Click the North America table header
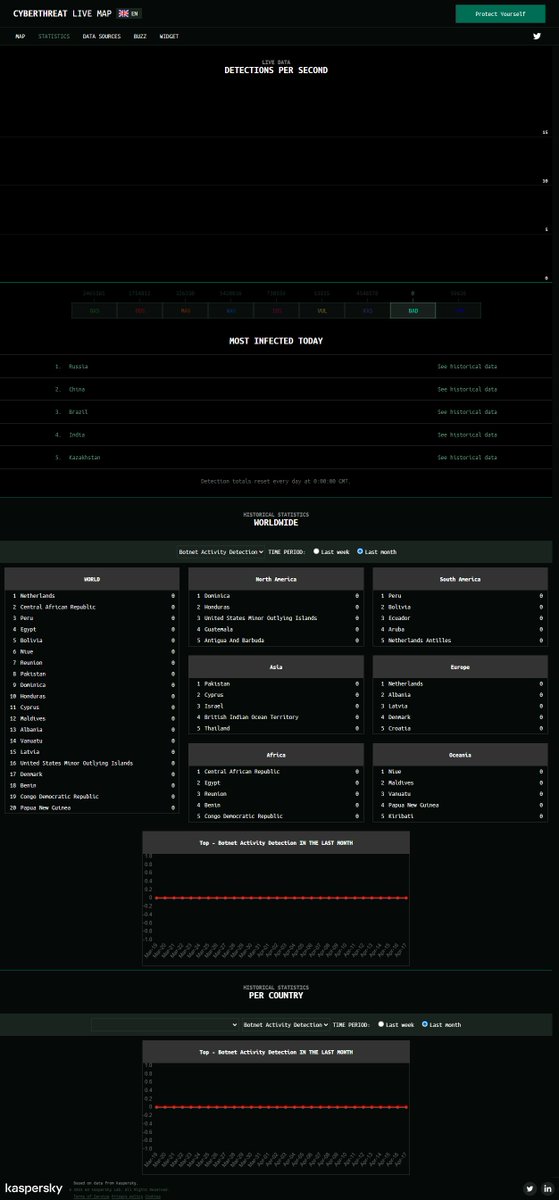Viewport: 559px width, 1200px height. (276, 579)
